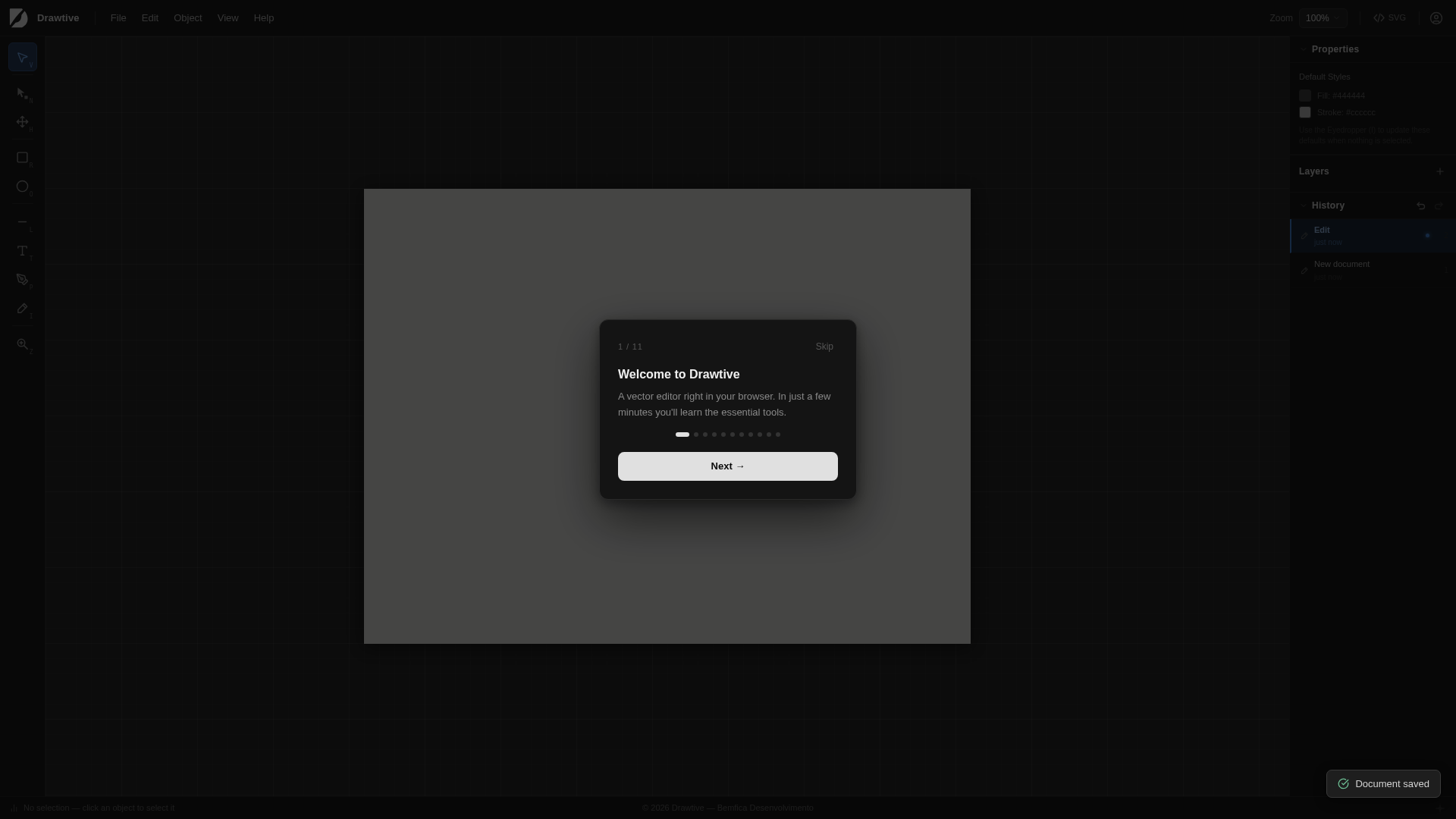Open the Edit menu
Viewport: 1456px width, 819px height.
(150, 18)
